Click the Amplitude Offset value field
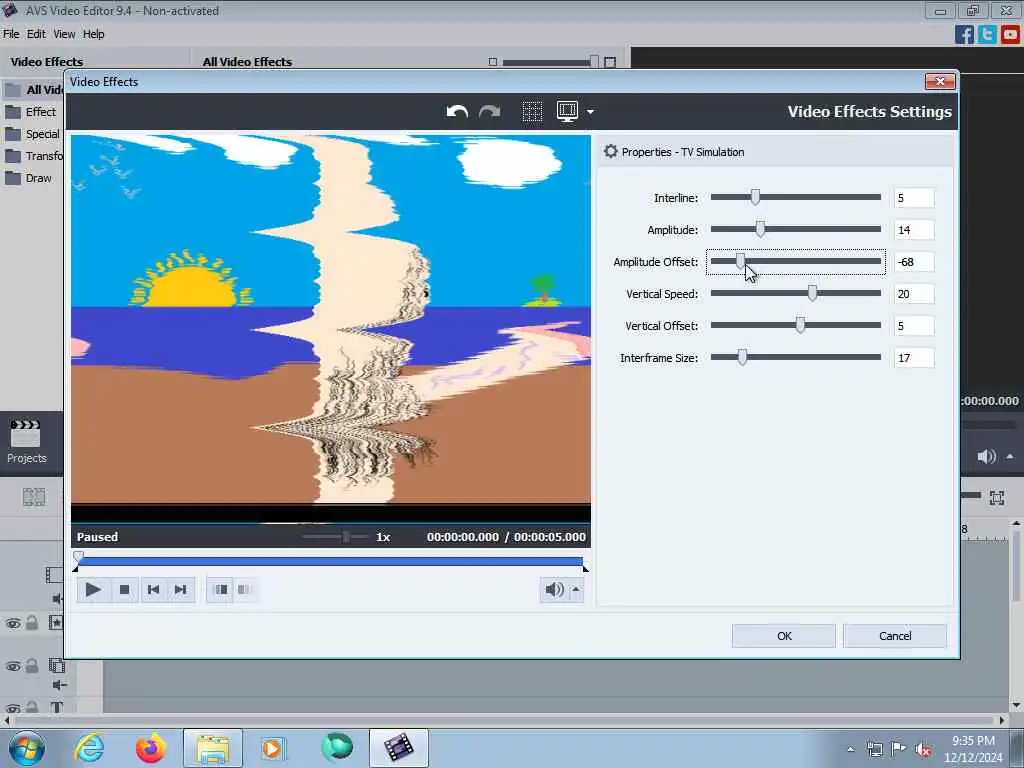This screenshot has width=1024, height=768. [914, 262]
